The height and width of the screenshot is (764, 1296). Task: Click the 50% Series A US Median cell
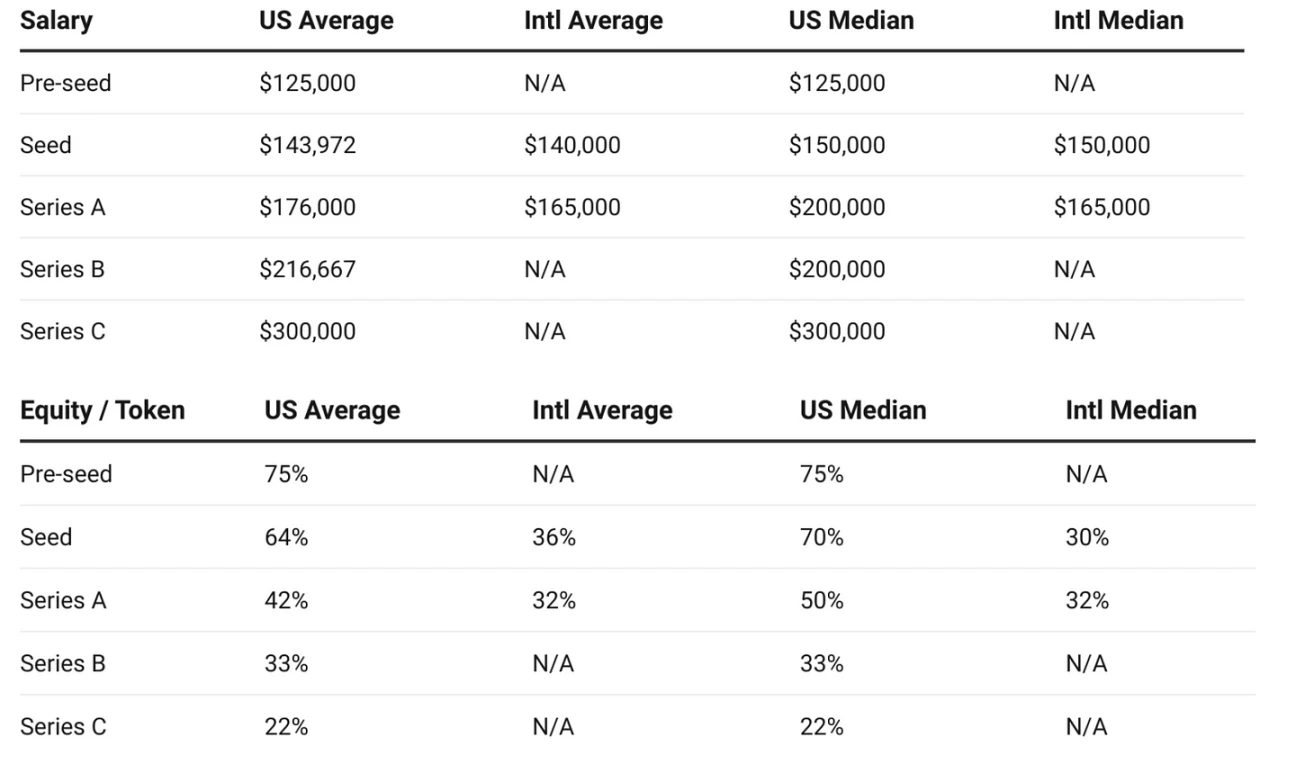pos(821,600)
